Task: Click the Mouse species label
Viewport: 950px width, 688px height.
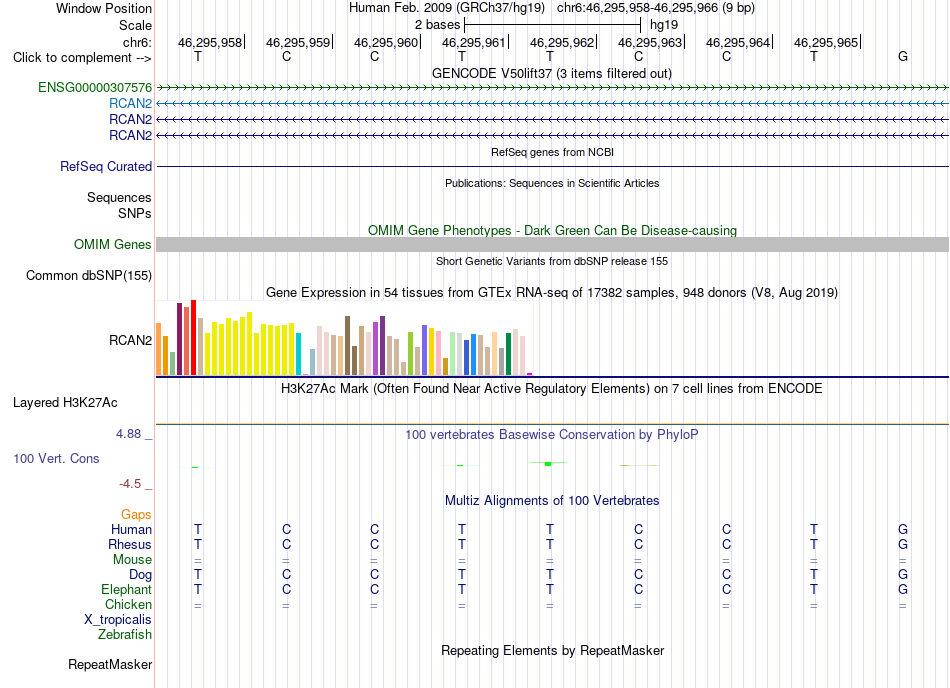Action: point(132,560)
